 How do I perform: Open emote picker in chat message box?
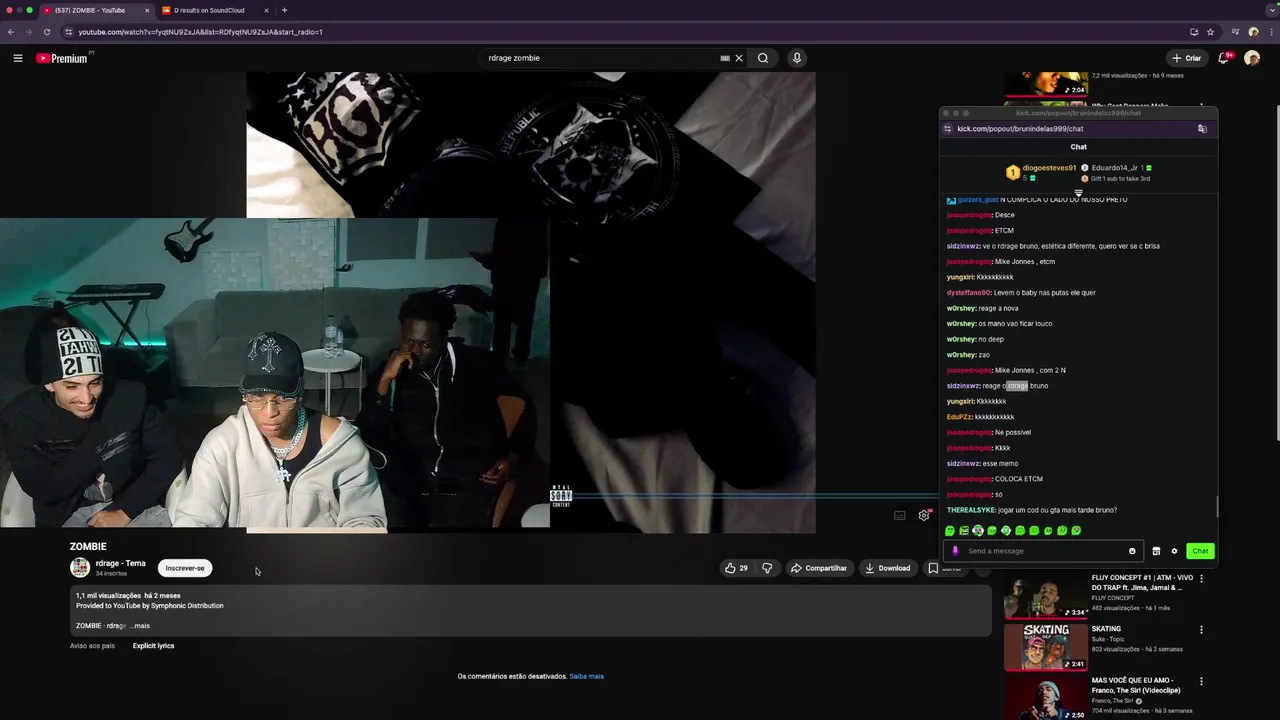pos(1132,551)
